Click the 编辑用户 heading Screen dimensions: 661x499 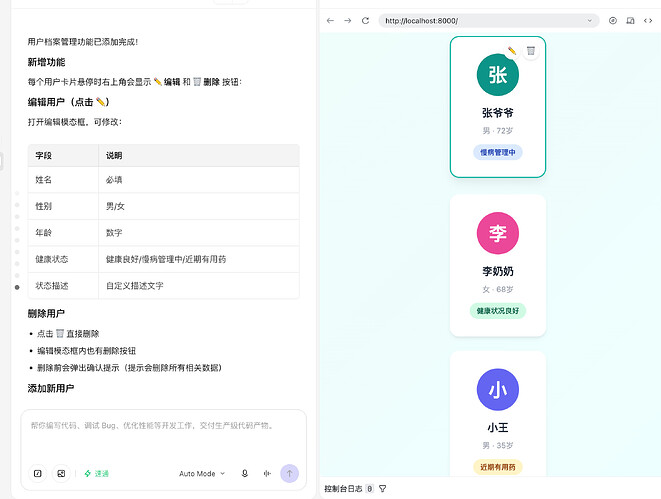click(69, 102)
